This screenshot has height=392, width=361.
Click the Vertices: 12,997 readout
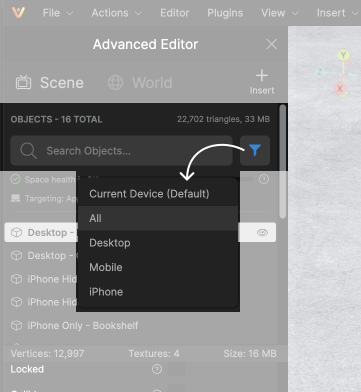point(47,353)
